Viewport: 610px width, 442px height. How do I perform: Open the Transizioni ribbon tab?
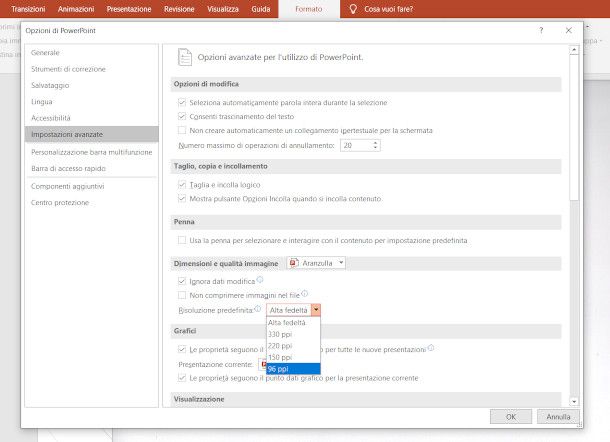(28, 9)
